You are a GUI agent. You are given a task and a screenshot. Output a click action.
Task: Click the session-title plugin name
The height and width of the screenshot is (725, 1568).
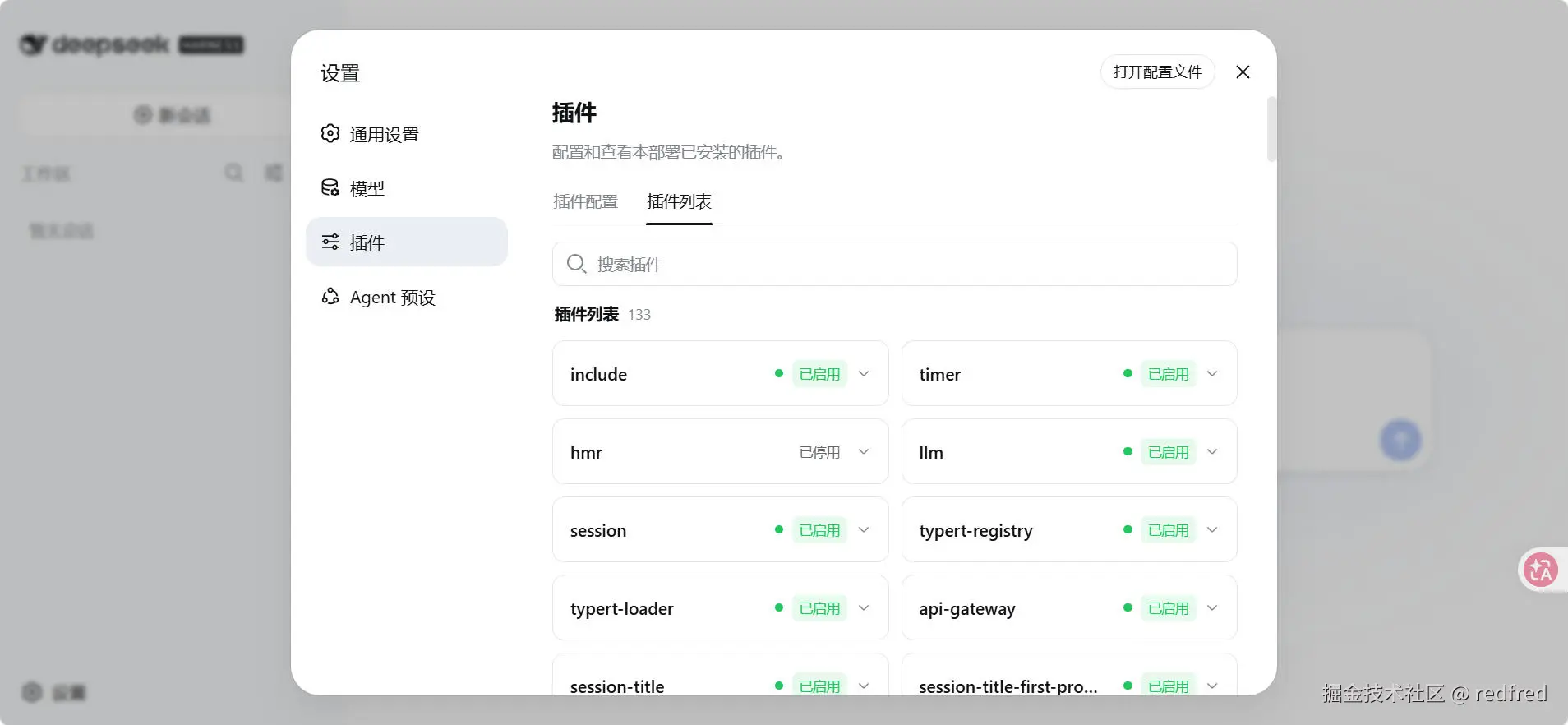(x=617, y=686)
